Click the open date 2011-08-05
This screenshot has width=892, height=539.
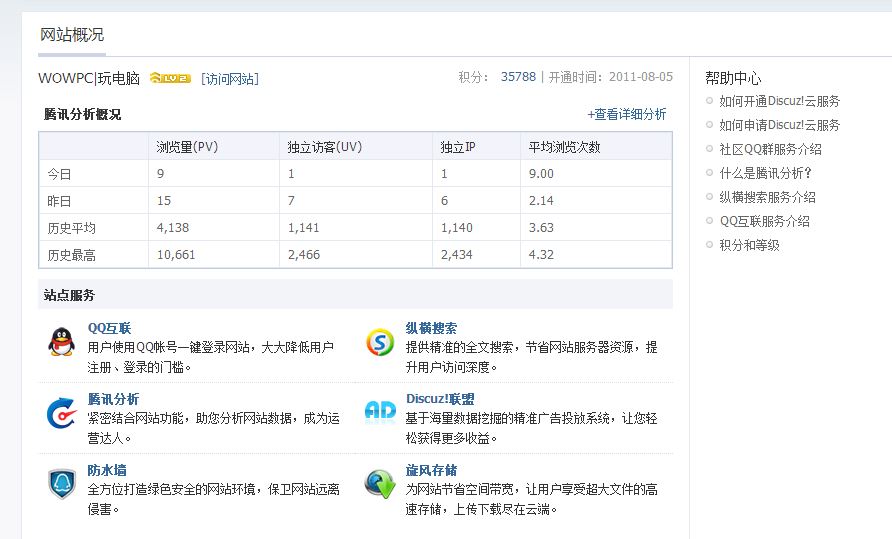click(x=641, y=77)
